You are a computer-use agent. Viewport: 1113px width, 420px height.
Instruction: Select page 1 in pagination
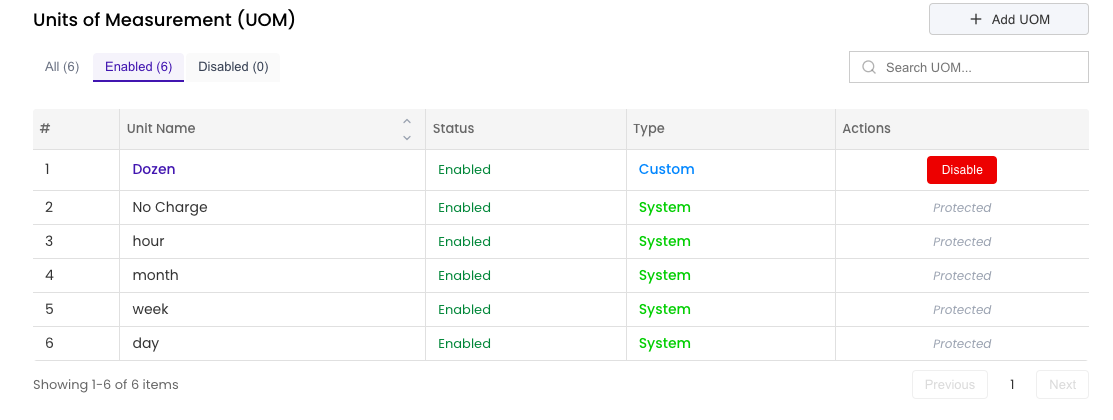coord(1012,385)
